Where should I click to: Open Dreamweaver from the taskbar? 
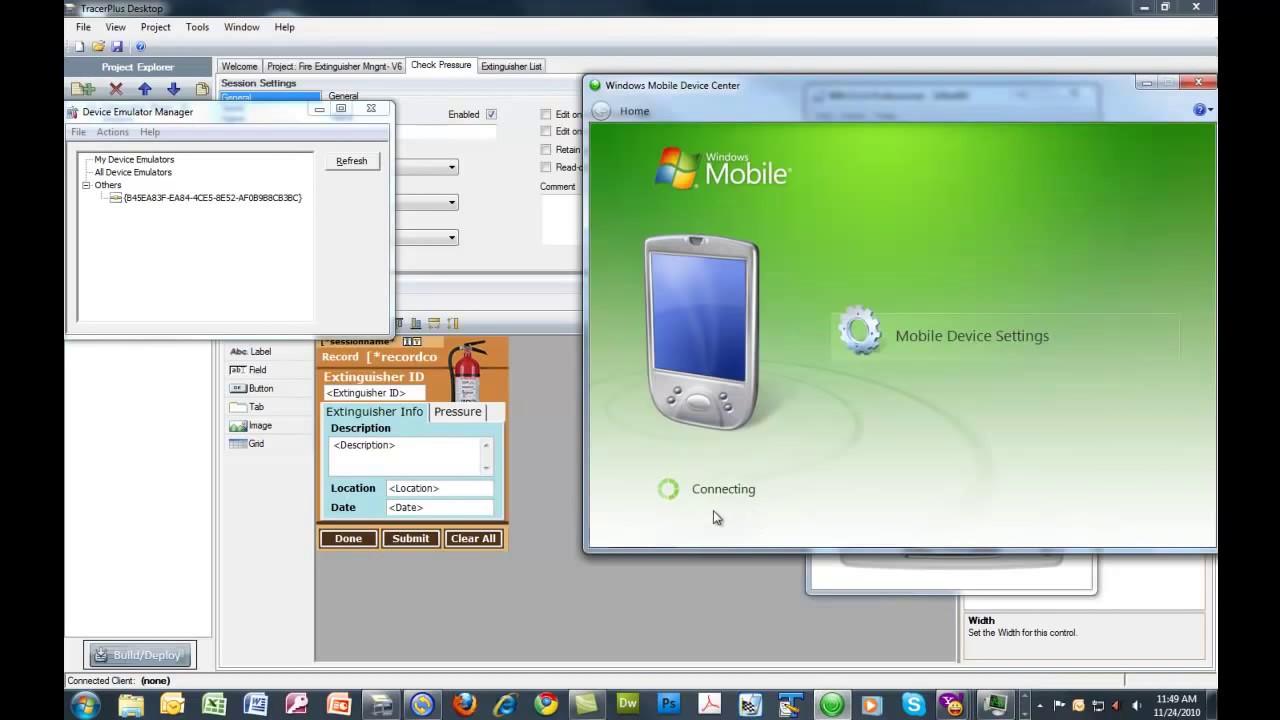coord(628,704)
